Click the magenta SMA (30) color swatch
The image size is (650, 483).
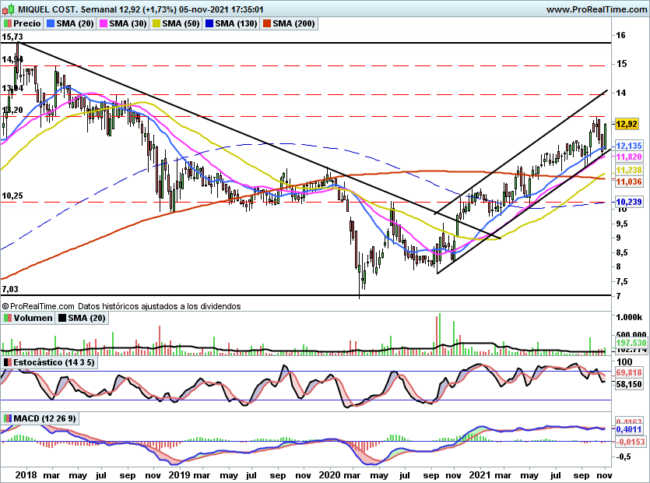[x=104, y=24]
